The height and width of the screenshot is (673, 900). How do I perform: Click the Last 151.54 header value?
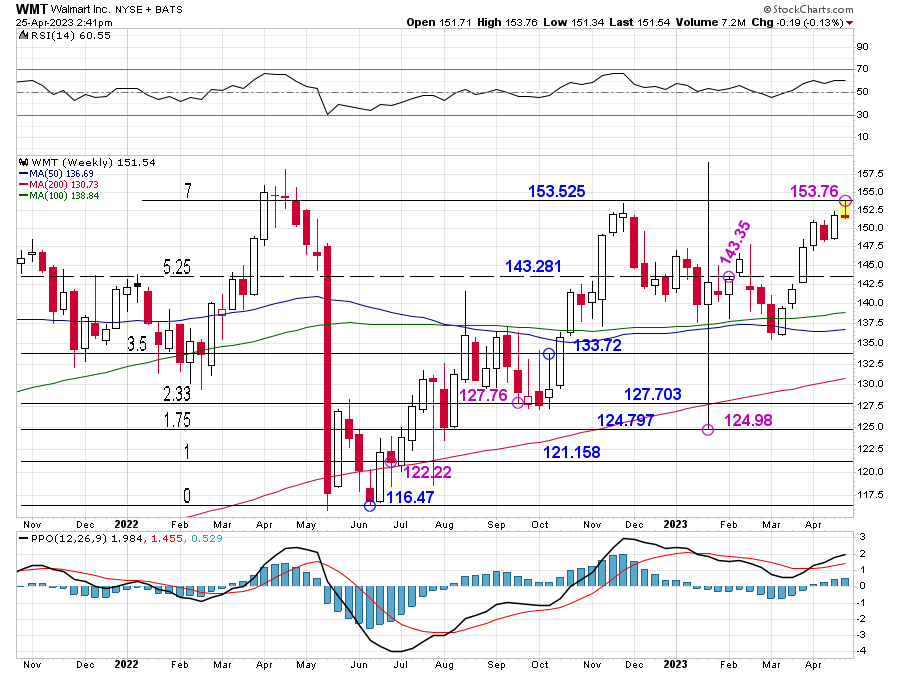coord(639,22)
